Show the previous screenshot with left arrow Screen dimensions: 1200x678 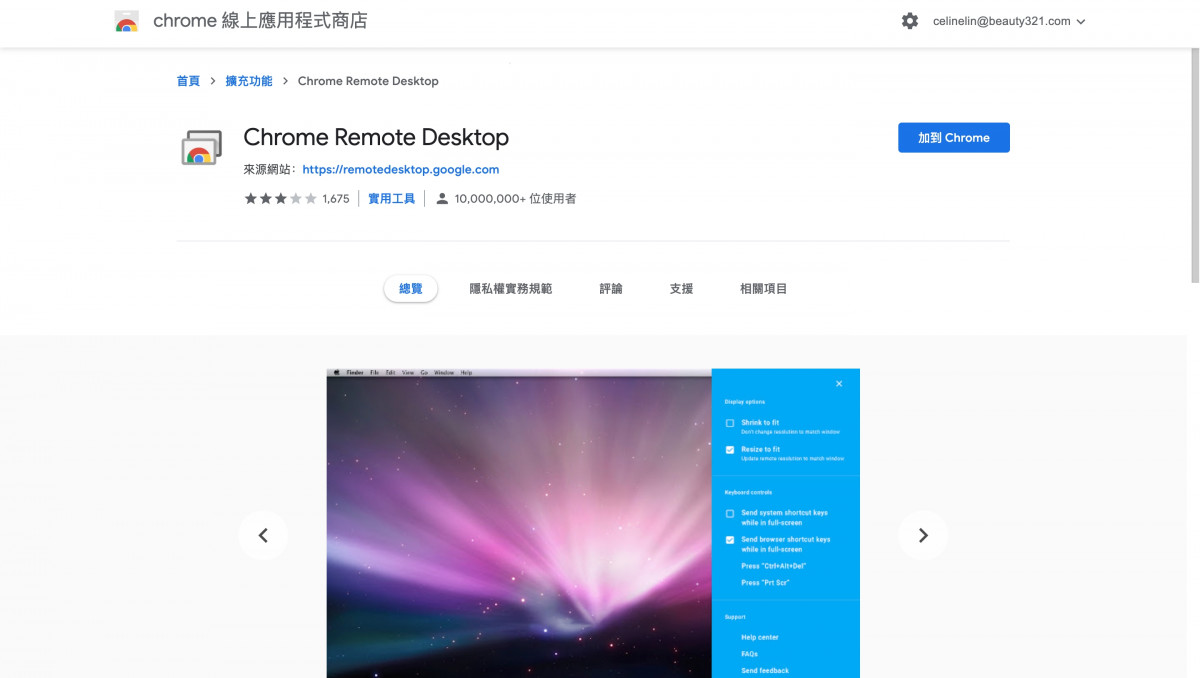263,535
